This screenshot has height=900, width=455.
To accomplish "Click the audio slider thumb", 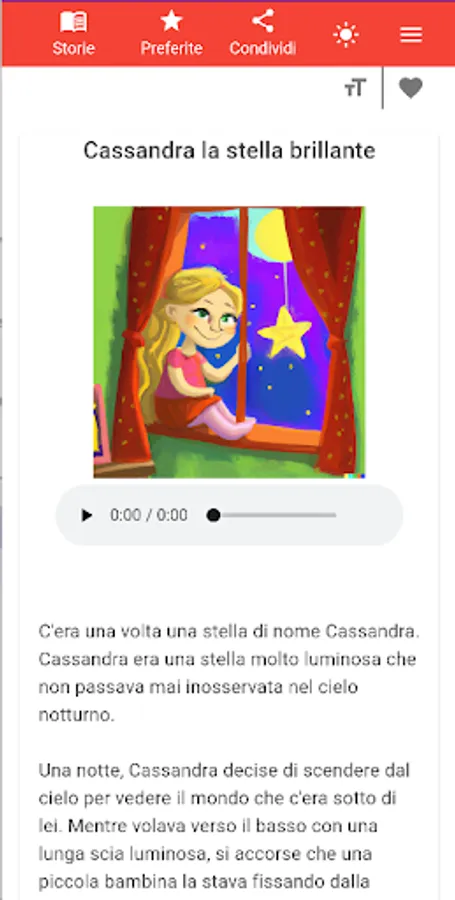I will 213,515.
